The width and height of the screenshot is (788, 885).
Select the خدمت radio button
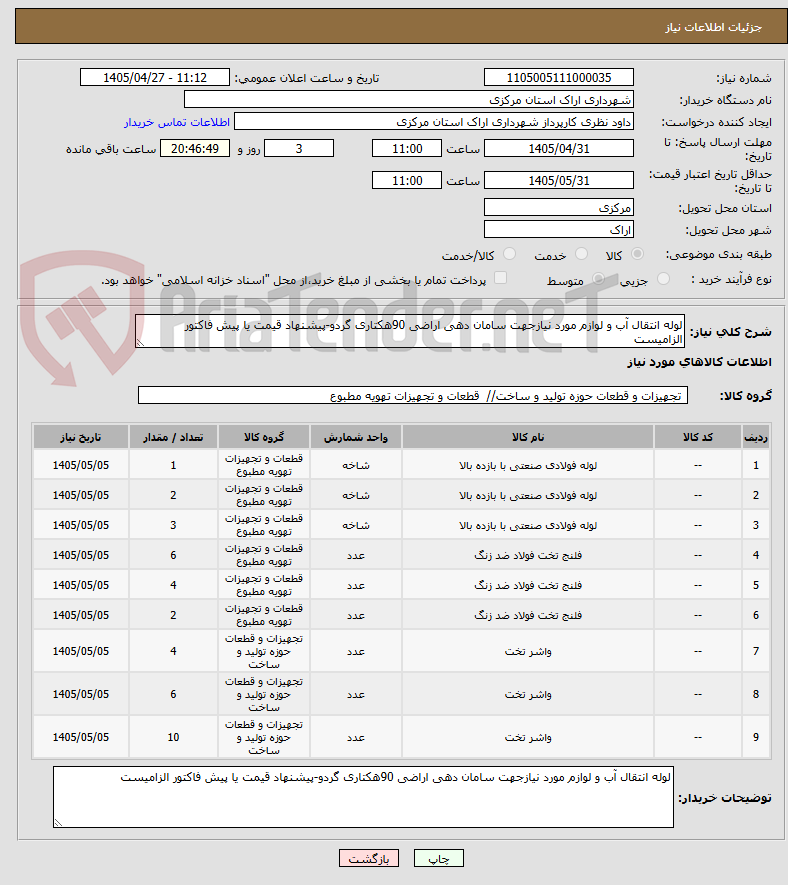pos(581,255)
